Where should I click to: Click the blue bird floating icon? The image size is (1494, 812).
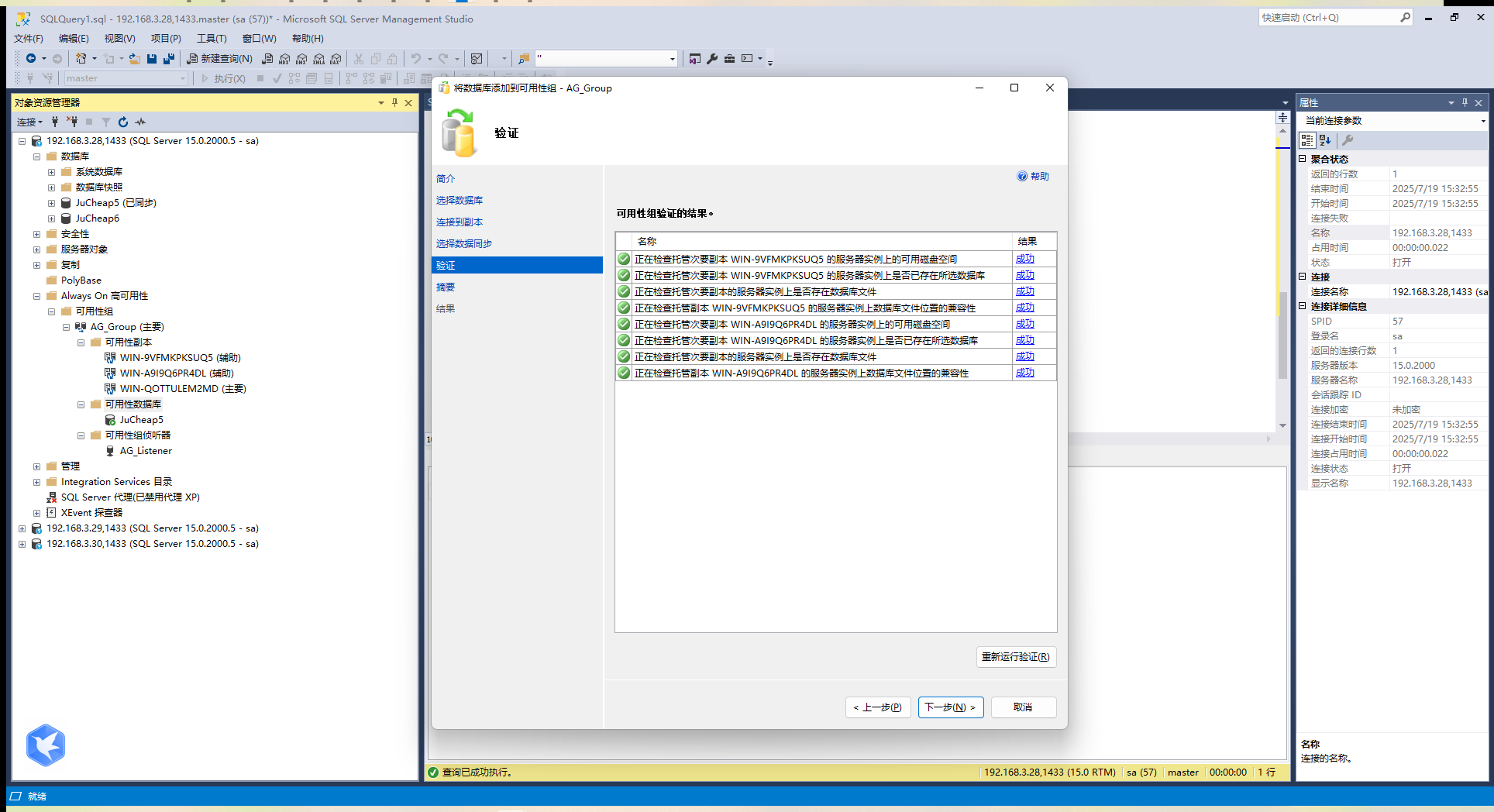(x=46, y=745)
